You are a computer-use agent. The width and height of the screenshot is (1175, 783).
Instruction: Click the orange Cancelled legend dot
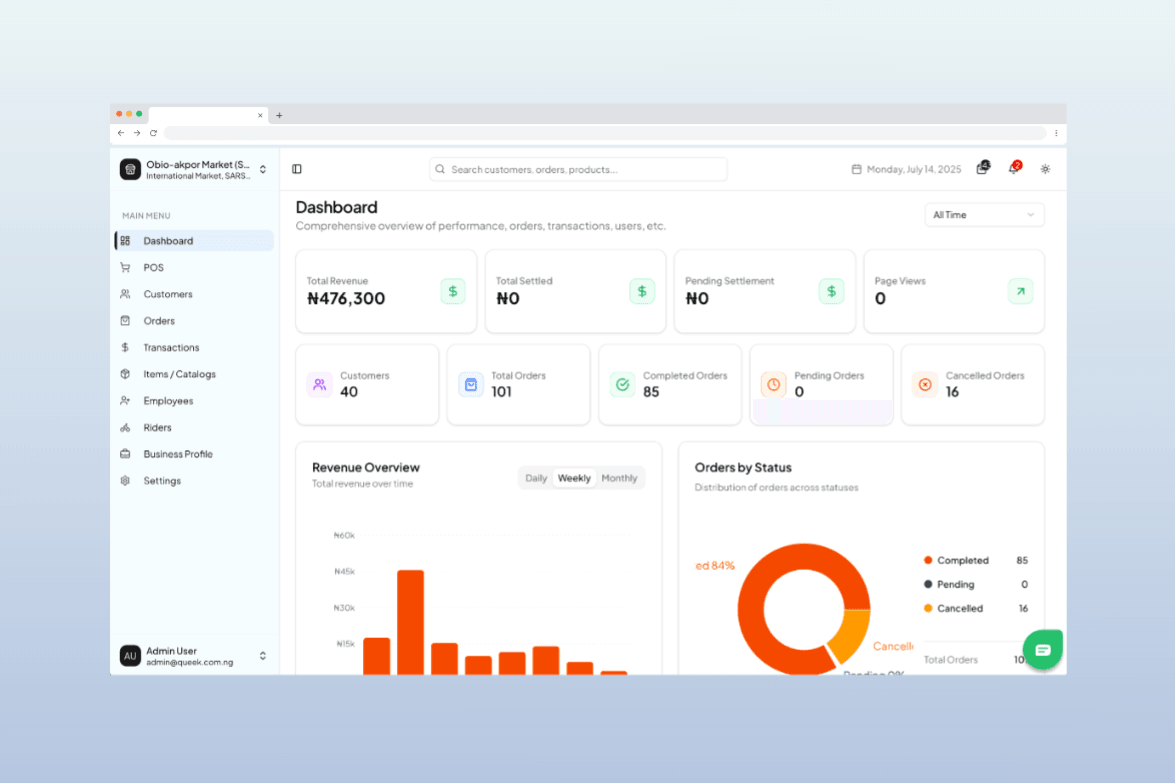click(x=928, y=608)
